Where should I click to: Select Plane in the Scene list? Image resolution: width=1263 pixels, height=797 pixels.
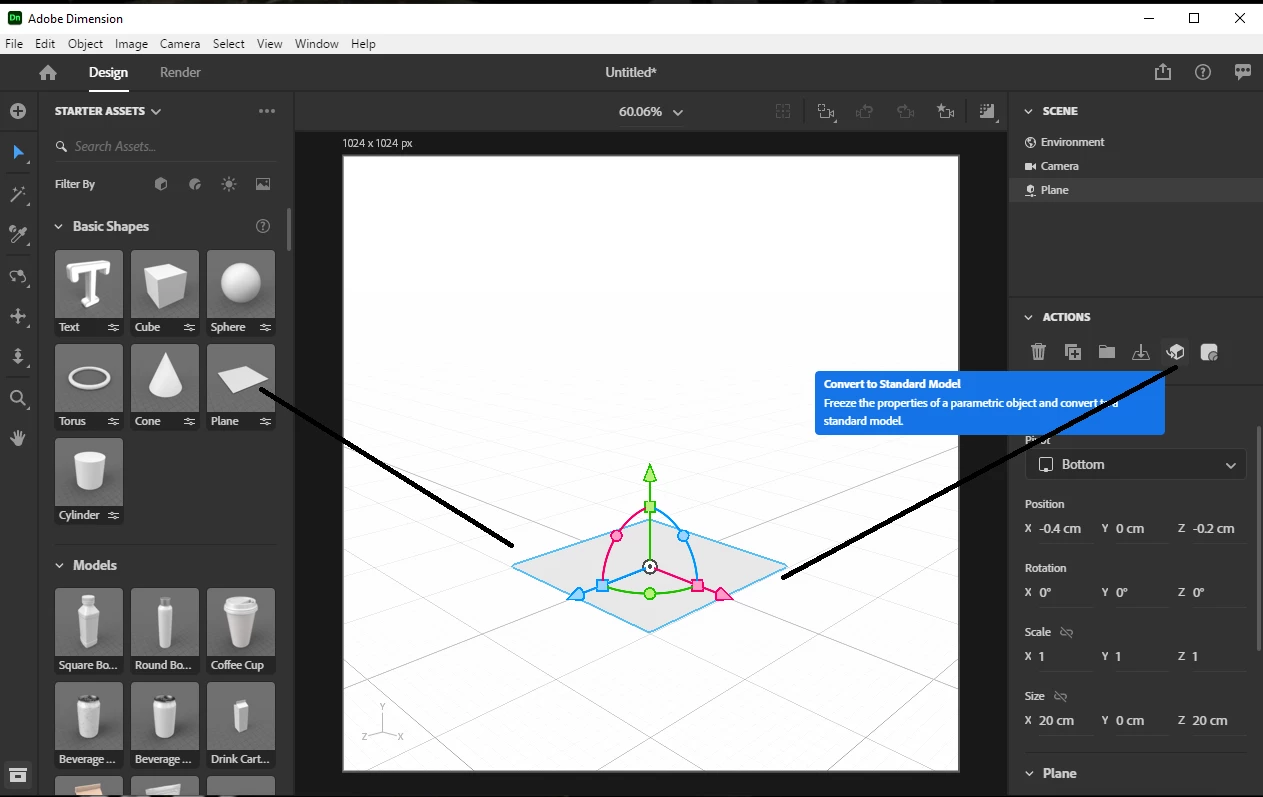[1136, 190]
